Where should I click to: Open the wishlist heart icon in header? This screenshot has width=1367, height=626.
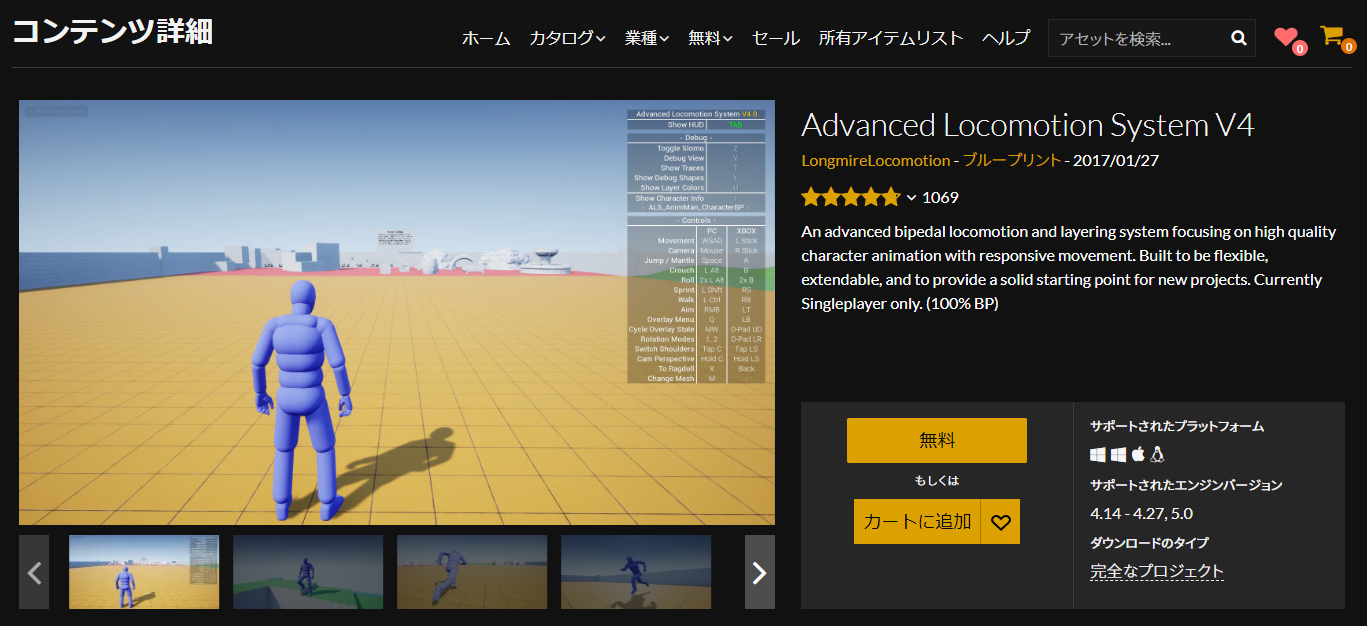[x=1286, y=37]
